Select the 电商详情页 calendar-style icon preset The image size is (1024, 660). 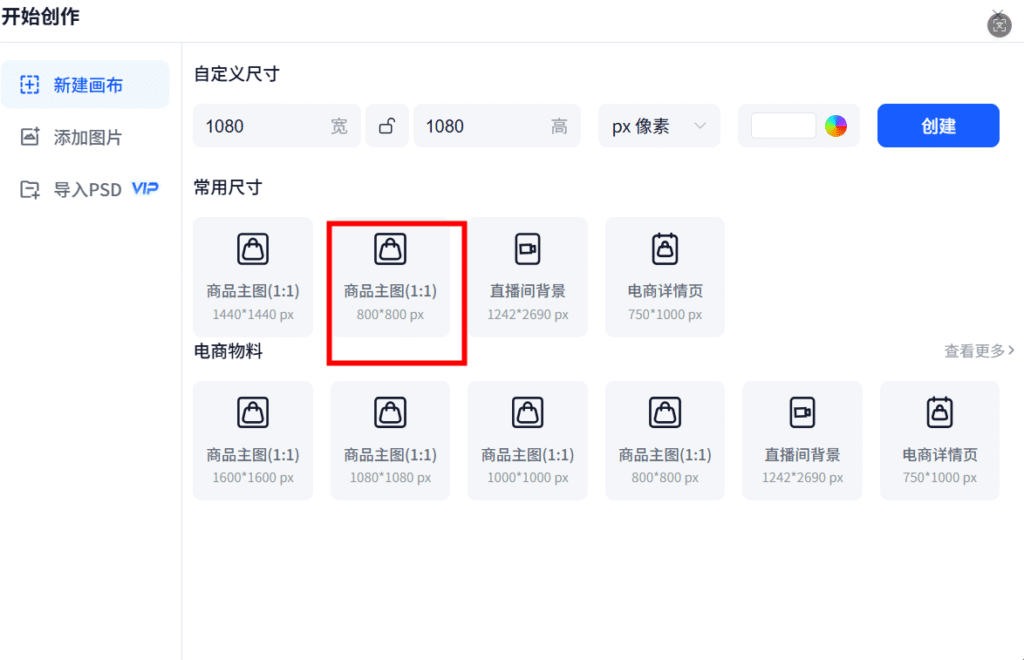664,248
